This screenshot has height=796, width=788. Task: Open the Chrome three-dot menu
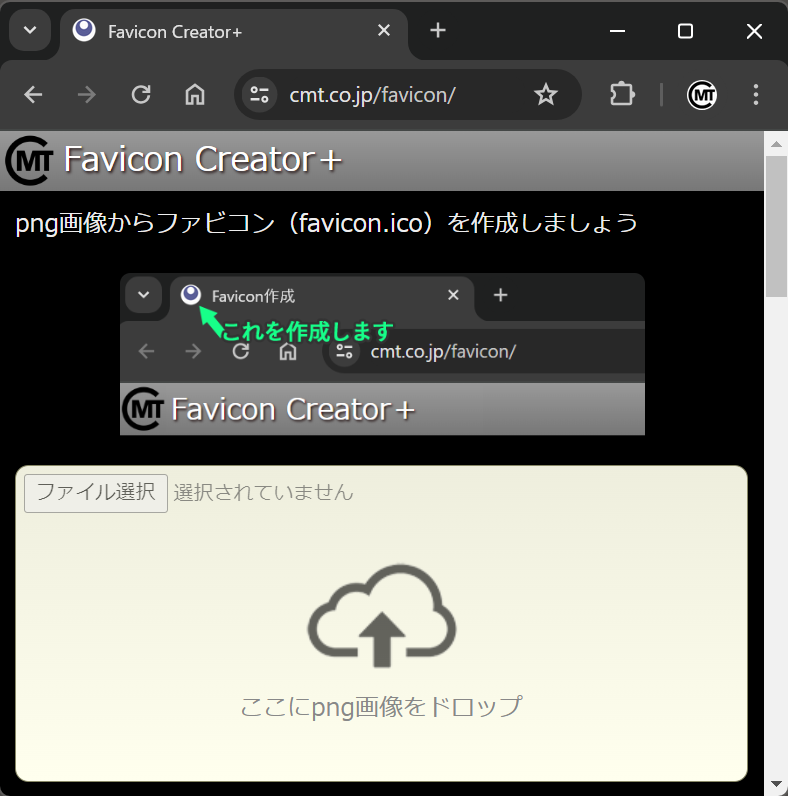tap(756, 95)
